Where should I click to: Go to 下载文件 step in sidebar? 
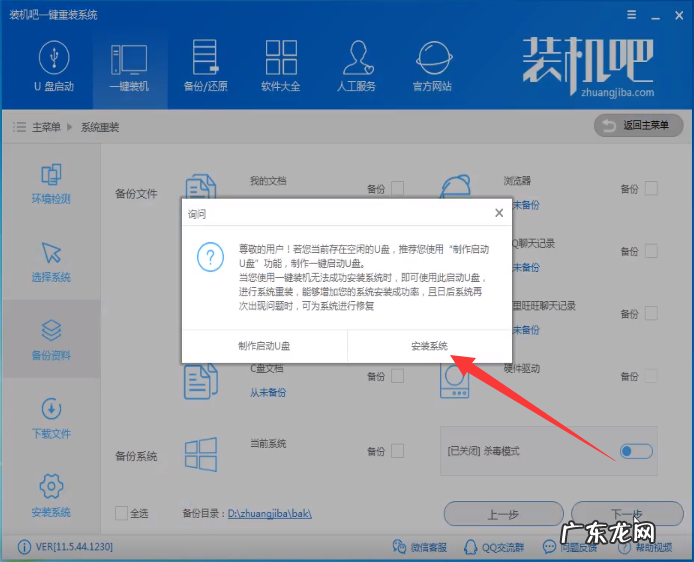(x=51, y=418)
